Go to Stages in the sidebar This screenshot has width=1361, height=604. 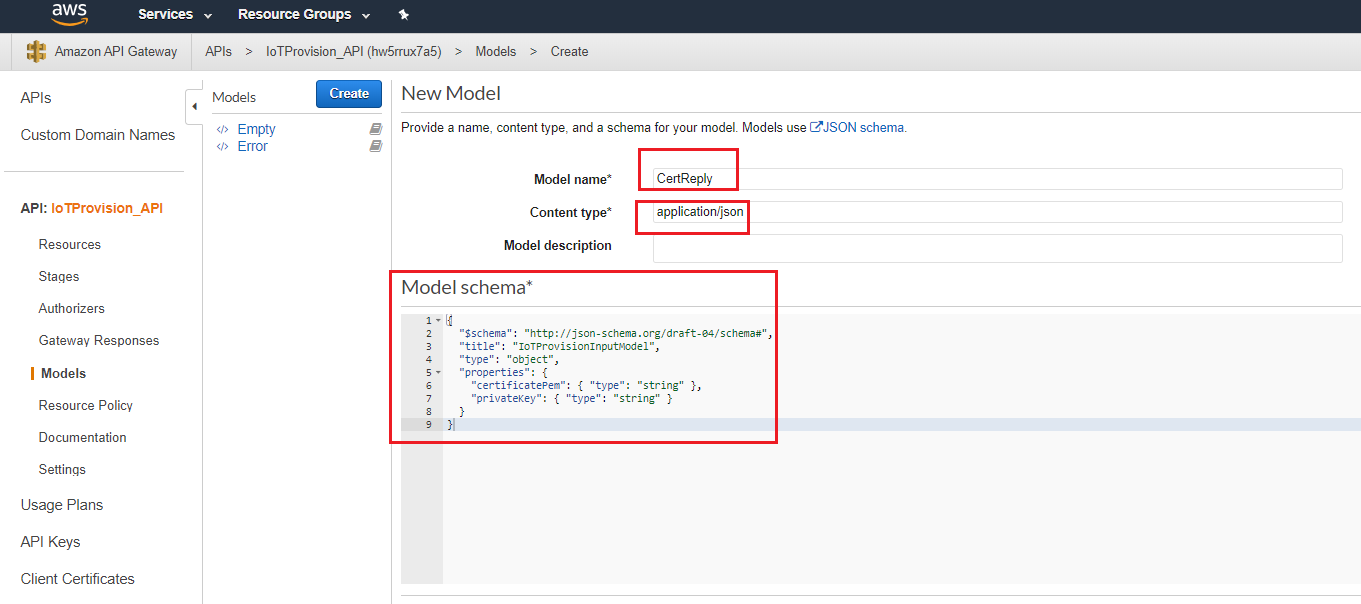(x=59, y=276)
